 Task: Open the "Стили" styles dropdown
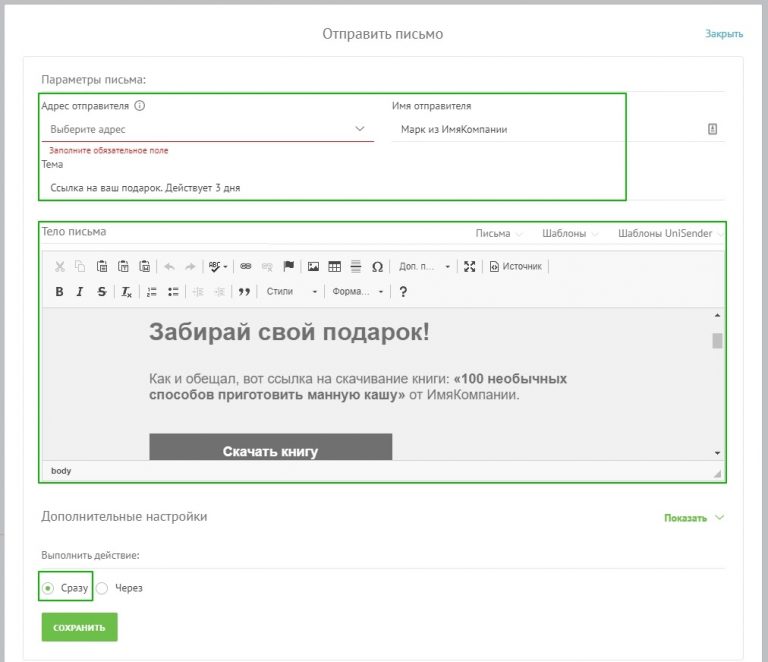[x=291, y=292]
